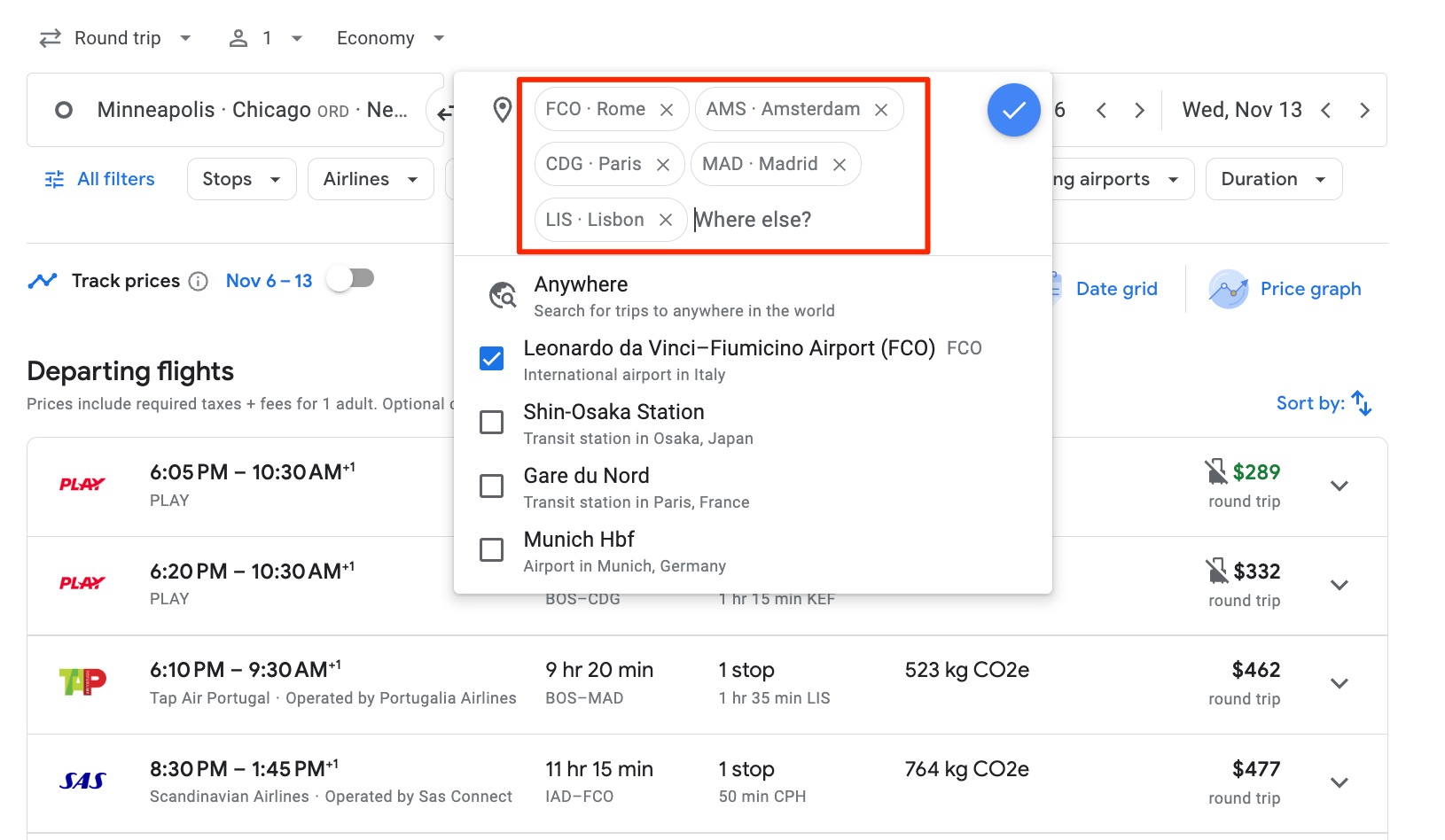Switch to the Date grid view
Viewport: 1445px width, 840px height.
coord(1116,288)
